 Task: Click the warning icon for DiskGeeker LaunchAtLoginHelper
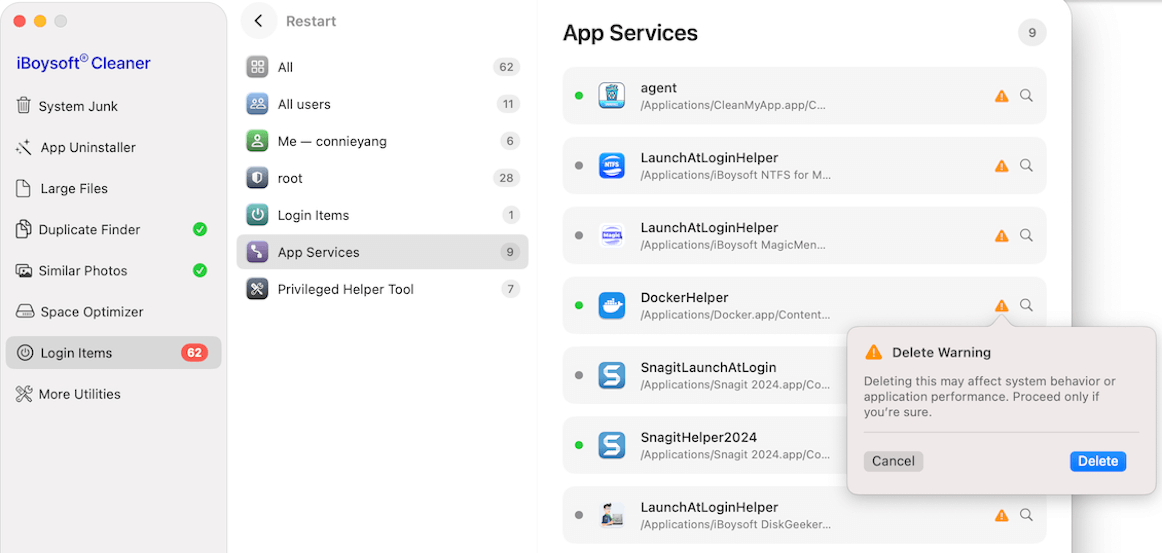(x=1001, y=516)
